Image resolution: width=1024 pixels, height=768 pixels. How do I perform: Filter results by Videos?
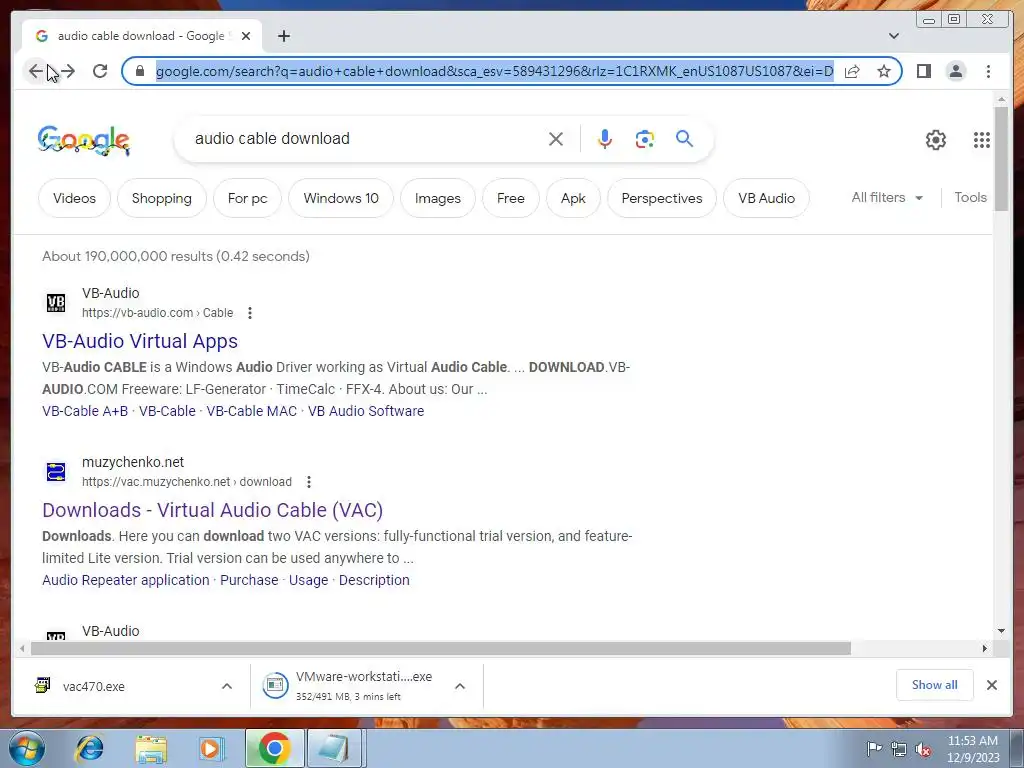coord(74,198)
